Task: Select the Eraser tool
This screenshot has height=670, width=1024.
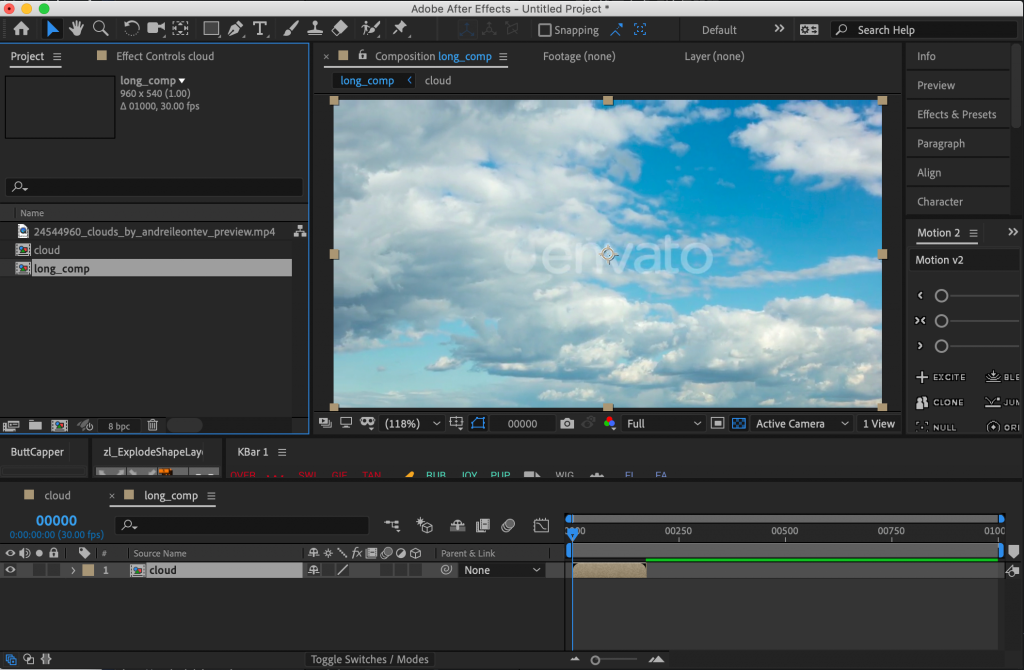Action: pyautogui.click(x=339, y=28)
